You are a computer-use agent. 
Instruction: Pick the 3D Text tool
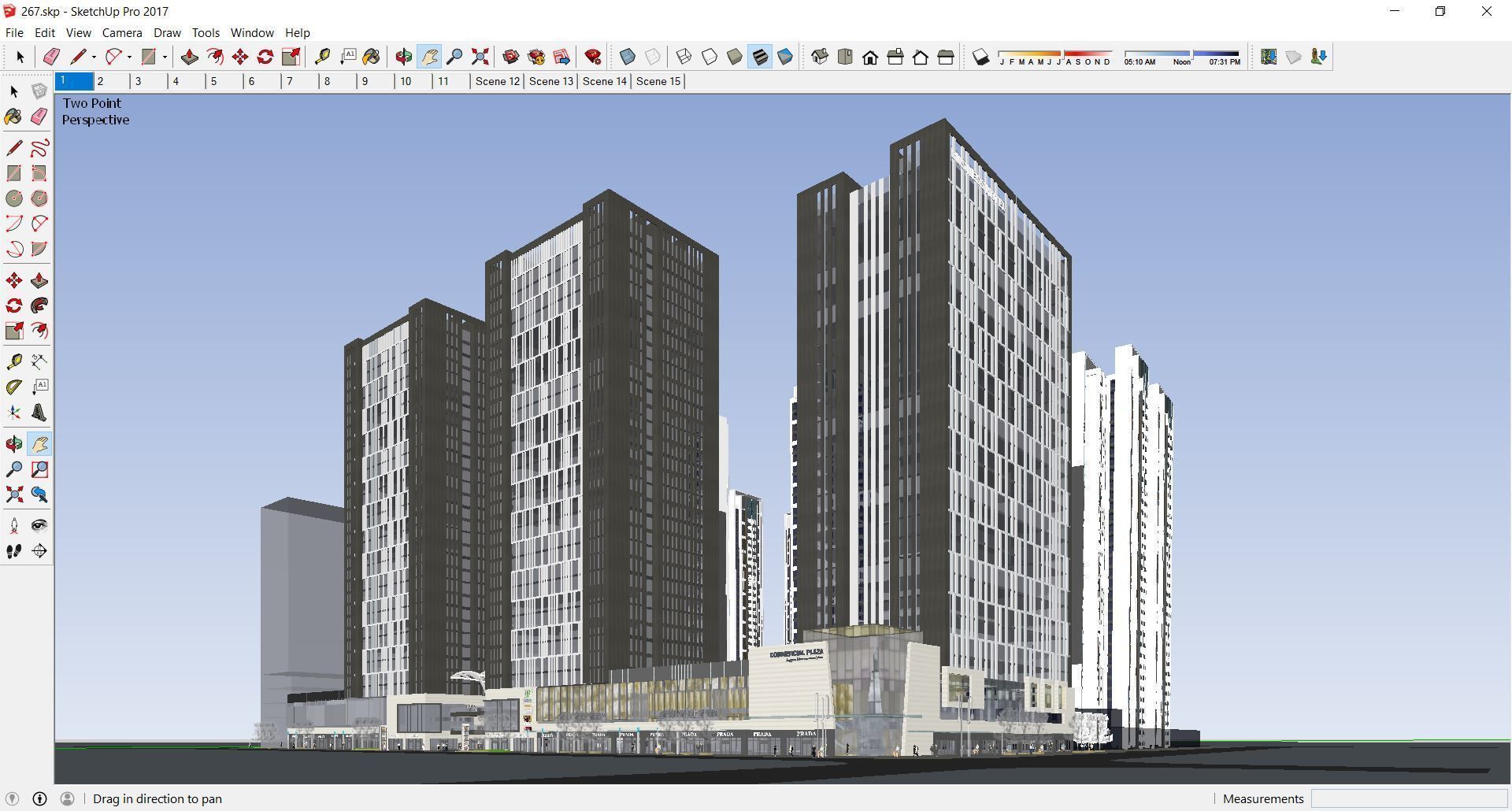tap(39, 413)
